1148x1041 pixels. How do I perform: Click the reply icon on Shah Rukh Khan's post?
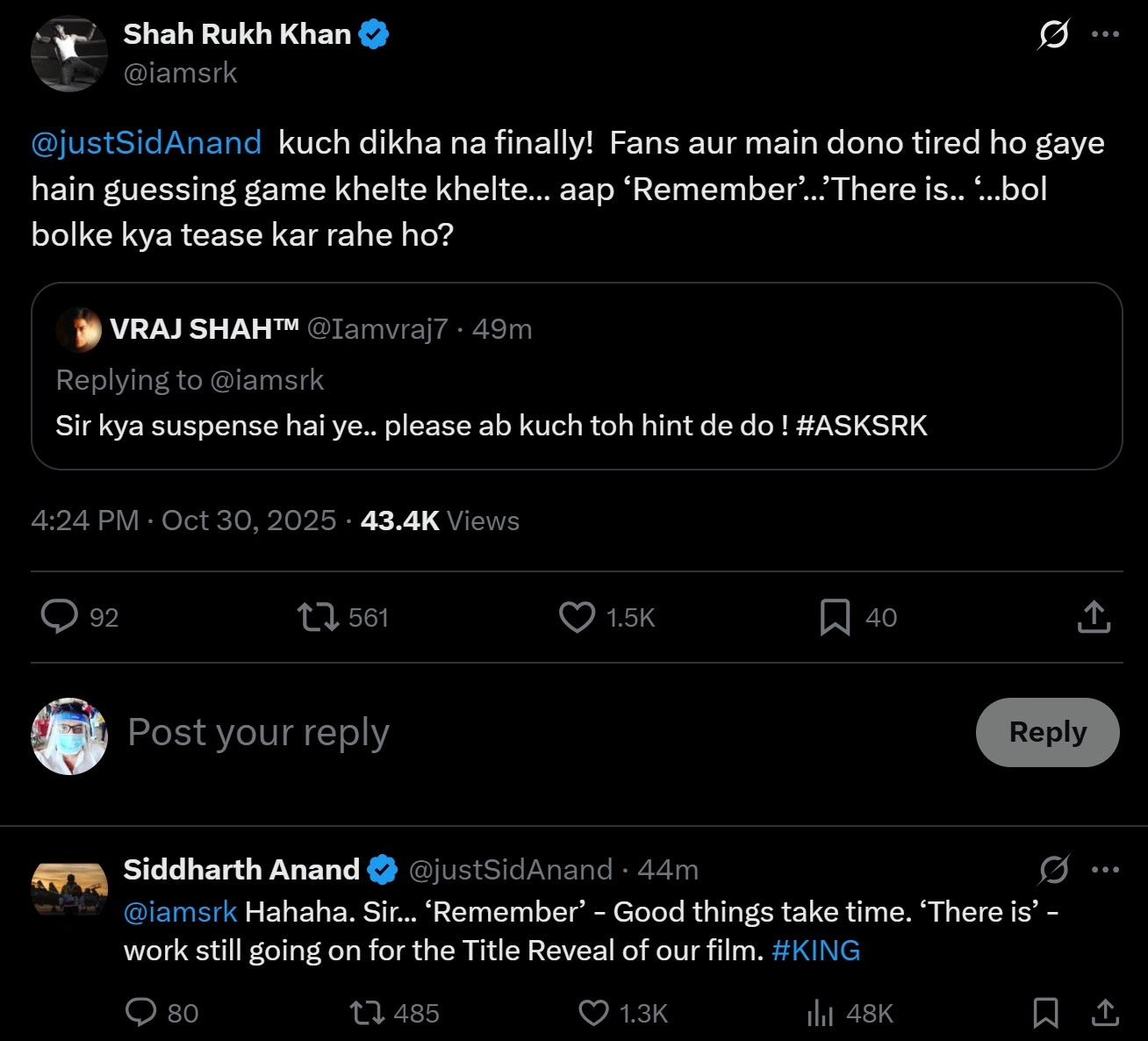pyautogui.click(x=60, y=616)
